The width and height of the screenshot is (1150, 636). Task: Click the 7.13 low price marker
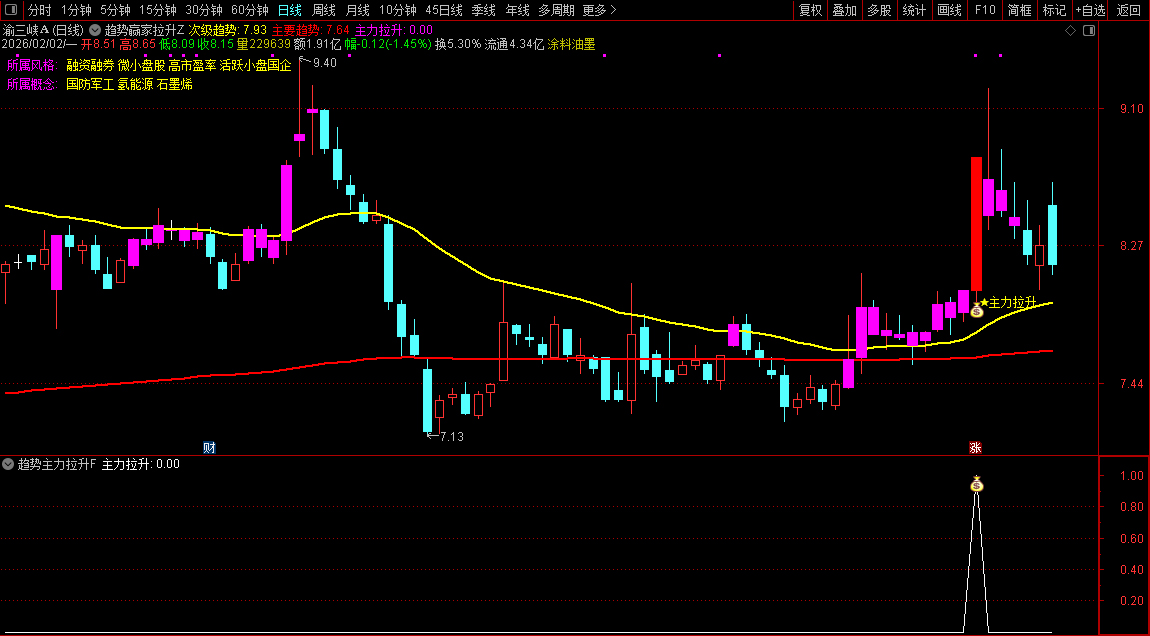coord(452,436)
